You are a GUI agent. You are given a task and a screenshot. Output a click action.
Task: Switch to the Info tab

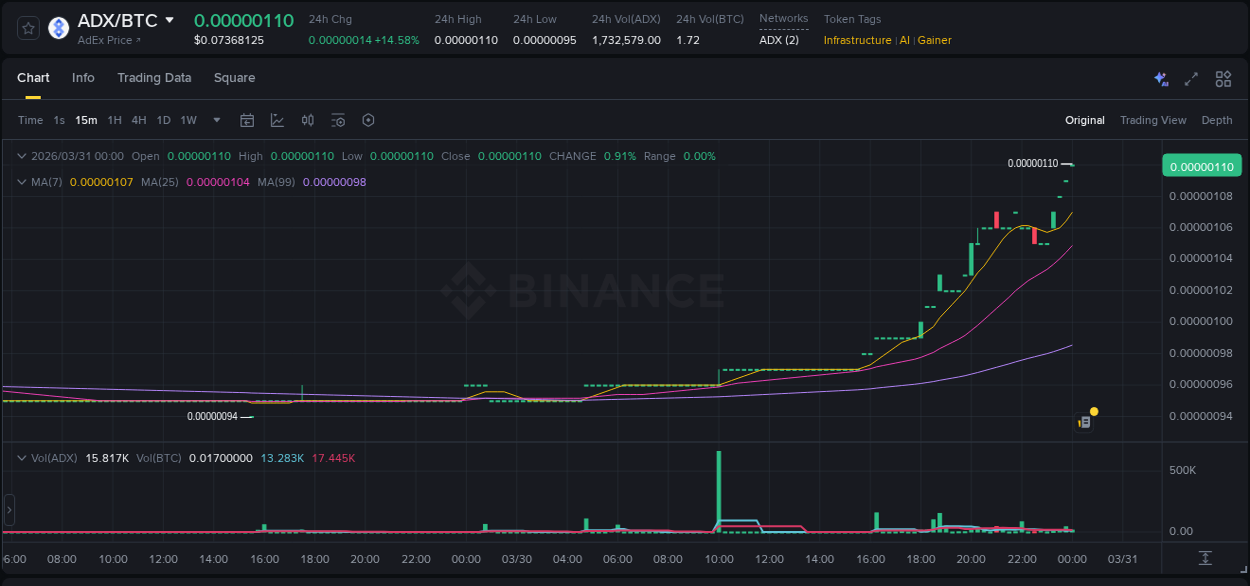coord(83,78)
